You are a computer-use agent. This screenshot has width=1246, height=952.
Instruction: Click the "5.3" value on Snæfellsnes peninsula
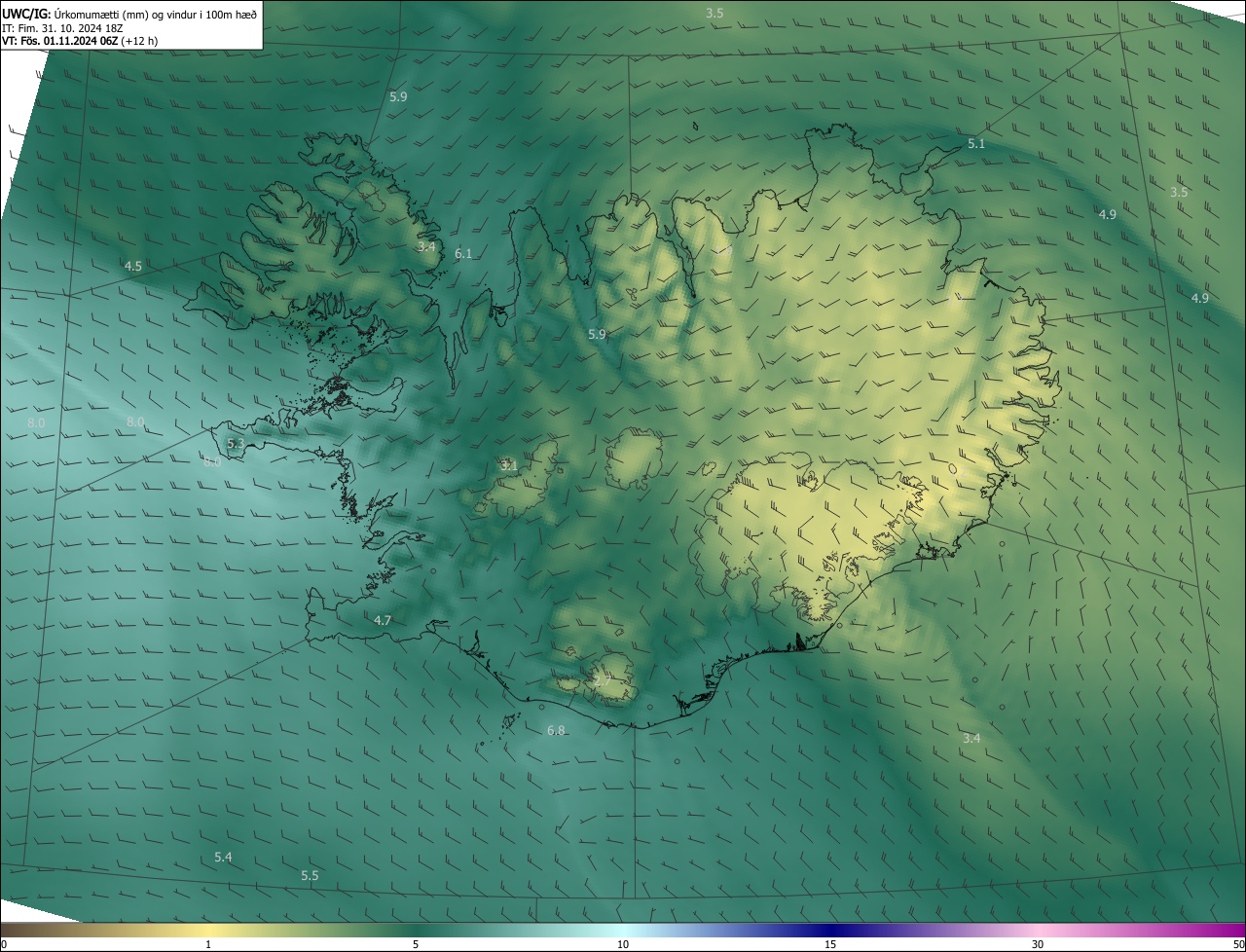coord(236,443)
